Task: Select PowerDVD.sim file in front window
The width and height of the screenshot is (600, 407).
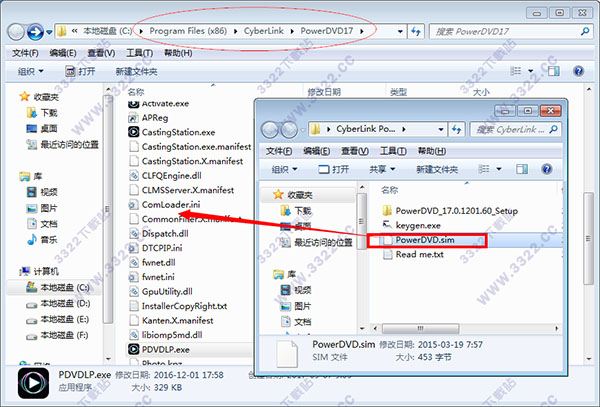Action: click(x=419, y=240)
